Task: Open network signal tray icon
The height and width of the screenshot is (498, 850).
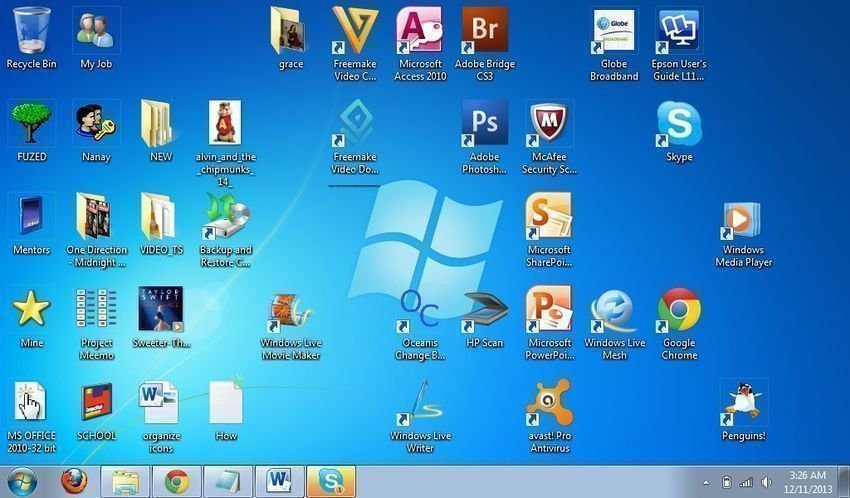Action: coord(746,482)
